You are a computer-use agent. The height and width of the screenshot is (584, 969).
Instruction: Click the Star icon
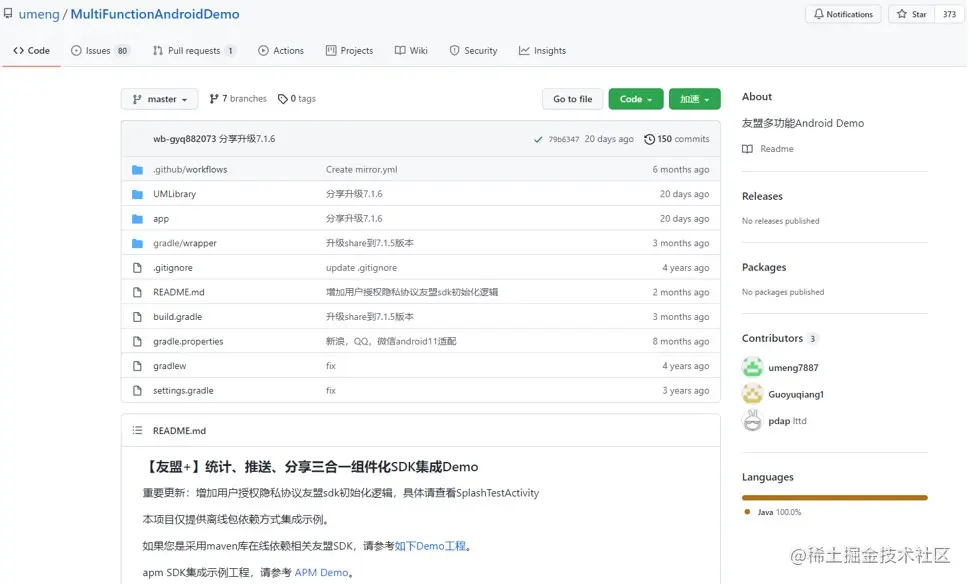(x=902, y=14)
